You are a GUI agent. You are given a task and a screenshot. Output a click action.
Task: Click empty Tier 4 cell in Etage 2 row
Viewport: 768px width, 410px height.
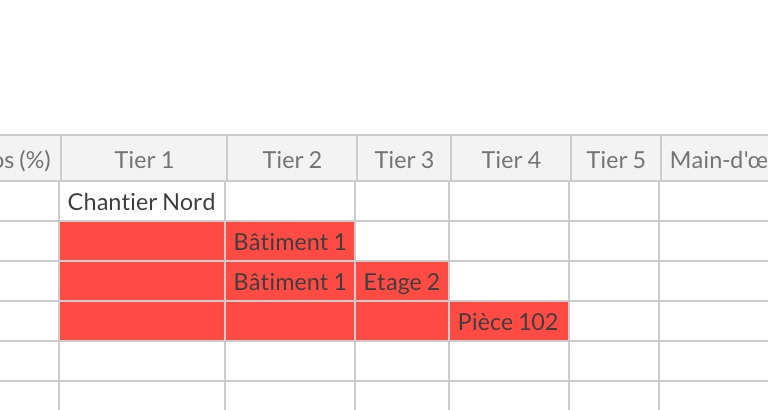click(x=509, y=282)
